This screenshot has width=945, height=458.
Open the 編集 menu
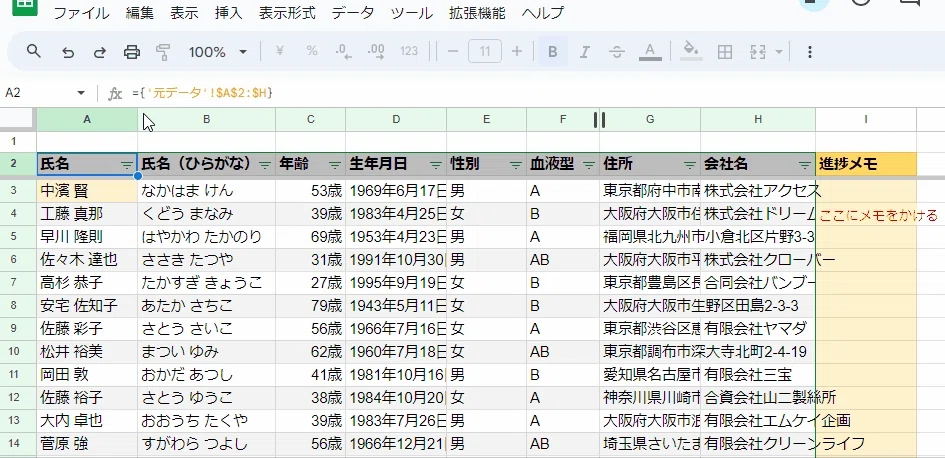pyautogui.click(x=140, y=13)
